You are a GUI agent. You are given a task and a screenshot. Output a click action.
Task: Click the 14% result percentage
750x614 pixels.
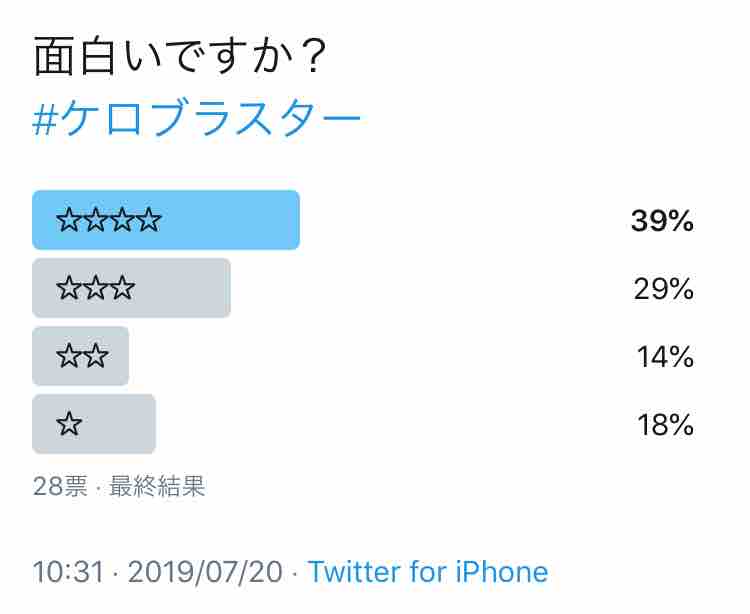665,357
